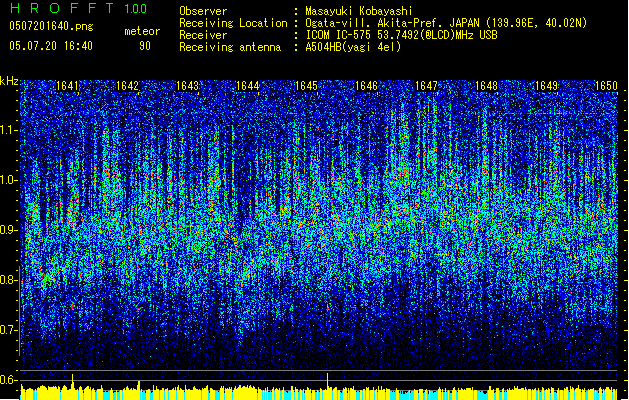Click the 0.9 kHz axis label
Screen dimensions: 629x400
9,230
